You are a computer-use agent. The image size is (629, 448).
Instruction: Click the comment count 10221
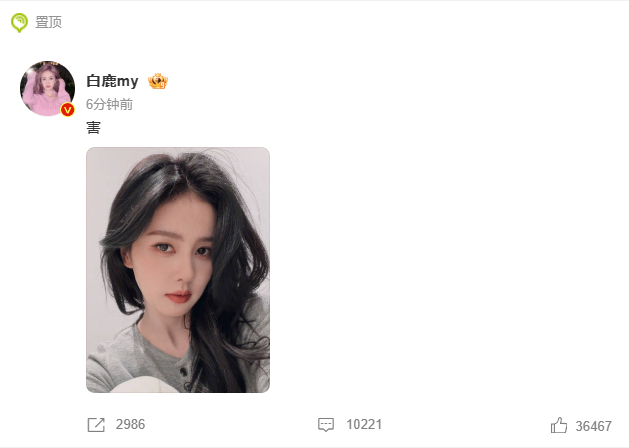pos(364,424)
